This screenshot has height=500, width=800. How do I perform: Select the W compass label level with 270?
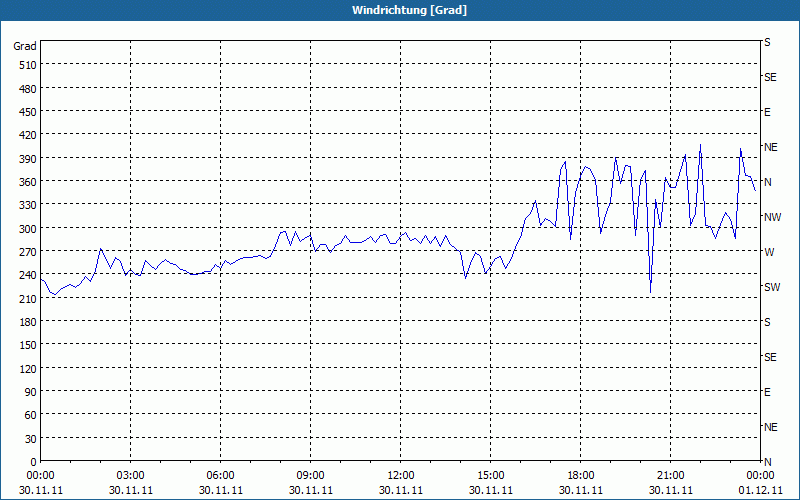coord(769,252)
